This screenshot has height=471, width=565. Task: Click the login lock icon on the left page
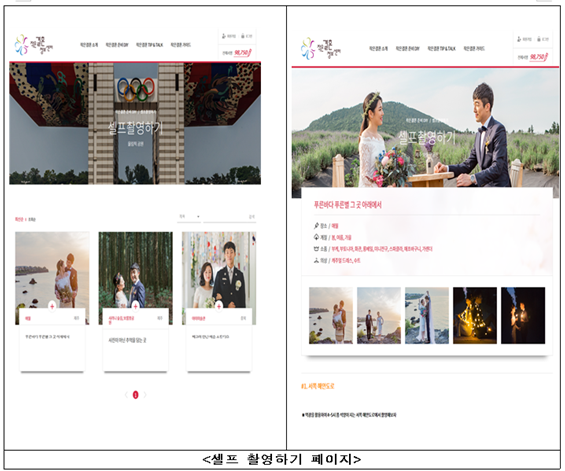243,36
